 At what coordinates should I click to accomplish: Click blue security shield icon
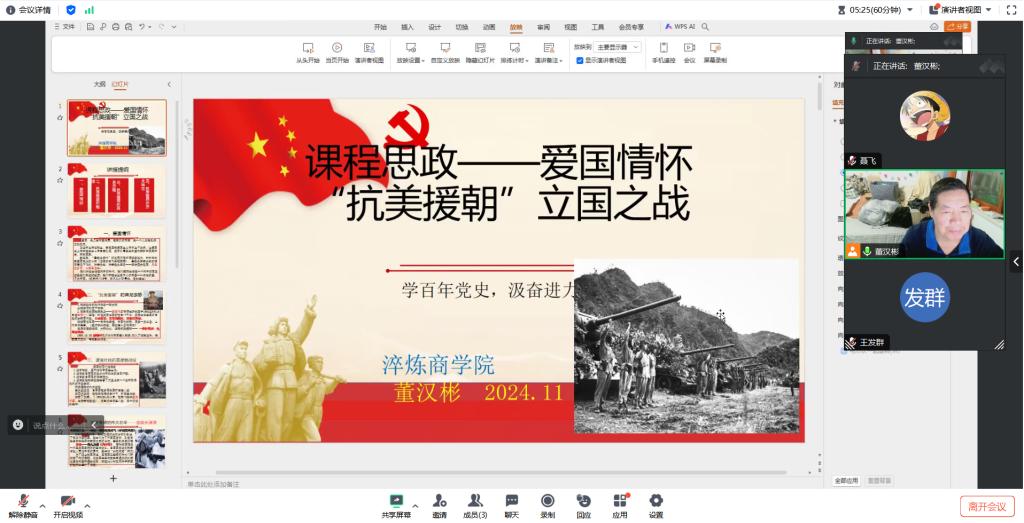(x=71, y=10)
